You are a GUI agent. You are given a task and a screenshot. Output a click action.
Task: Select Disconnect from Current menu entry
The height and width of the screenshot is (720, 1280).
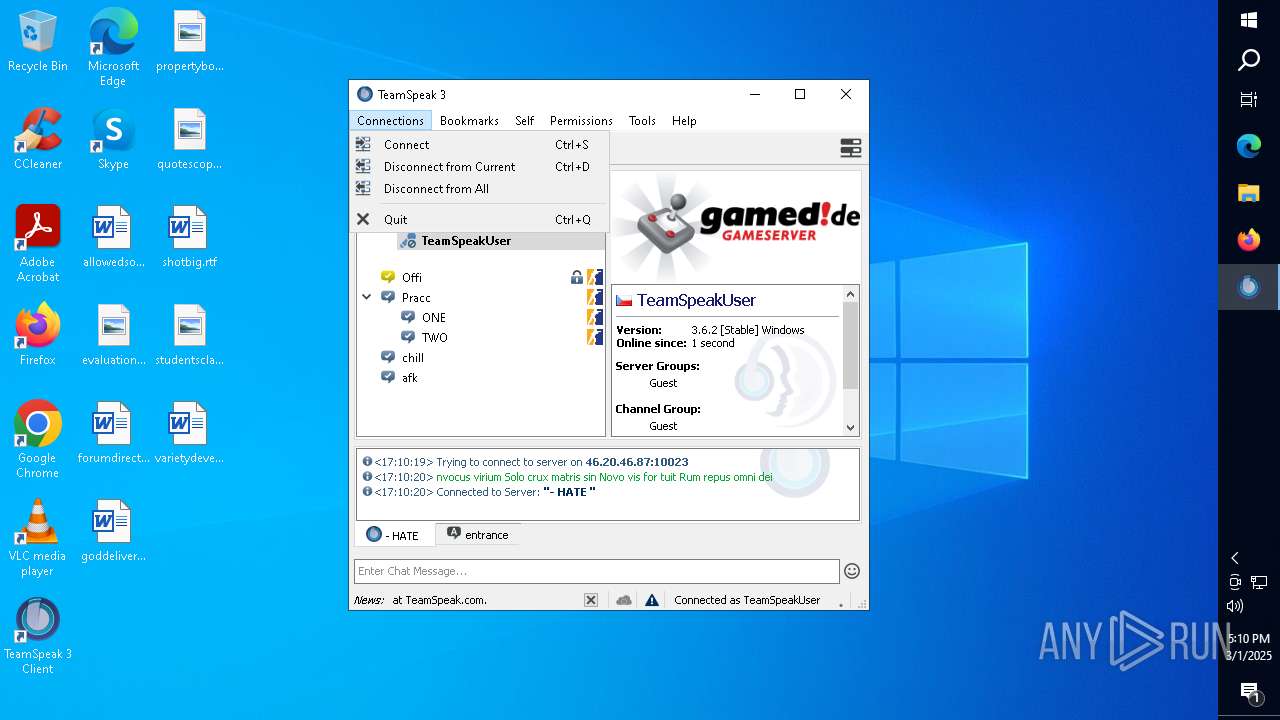479,166
